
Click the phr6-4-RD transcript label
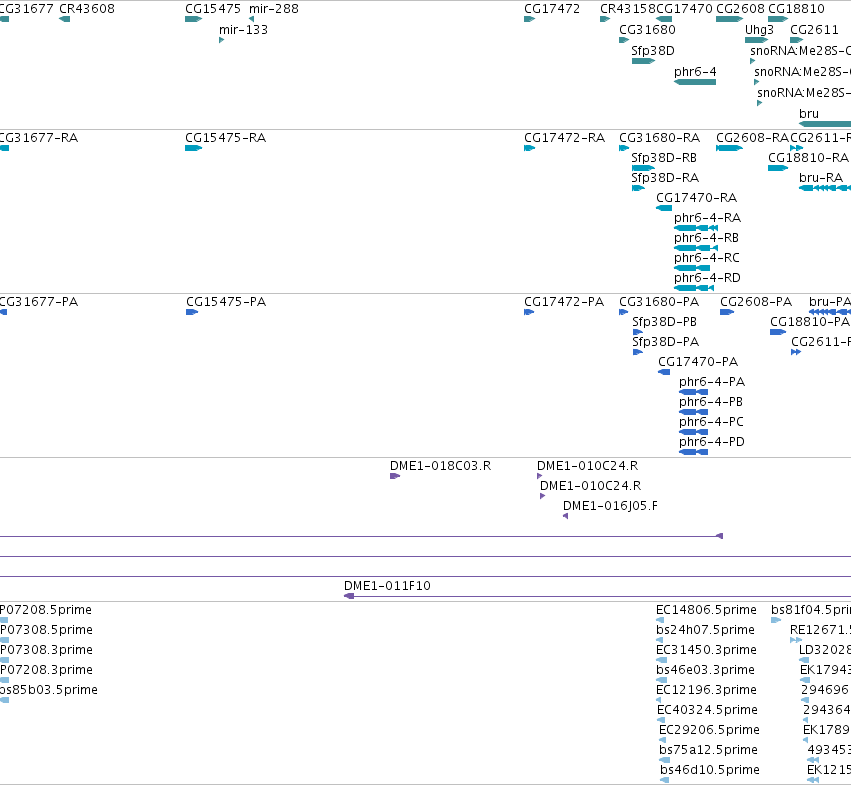[x=708, y=278]
